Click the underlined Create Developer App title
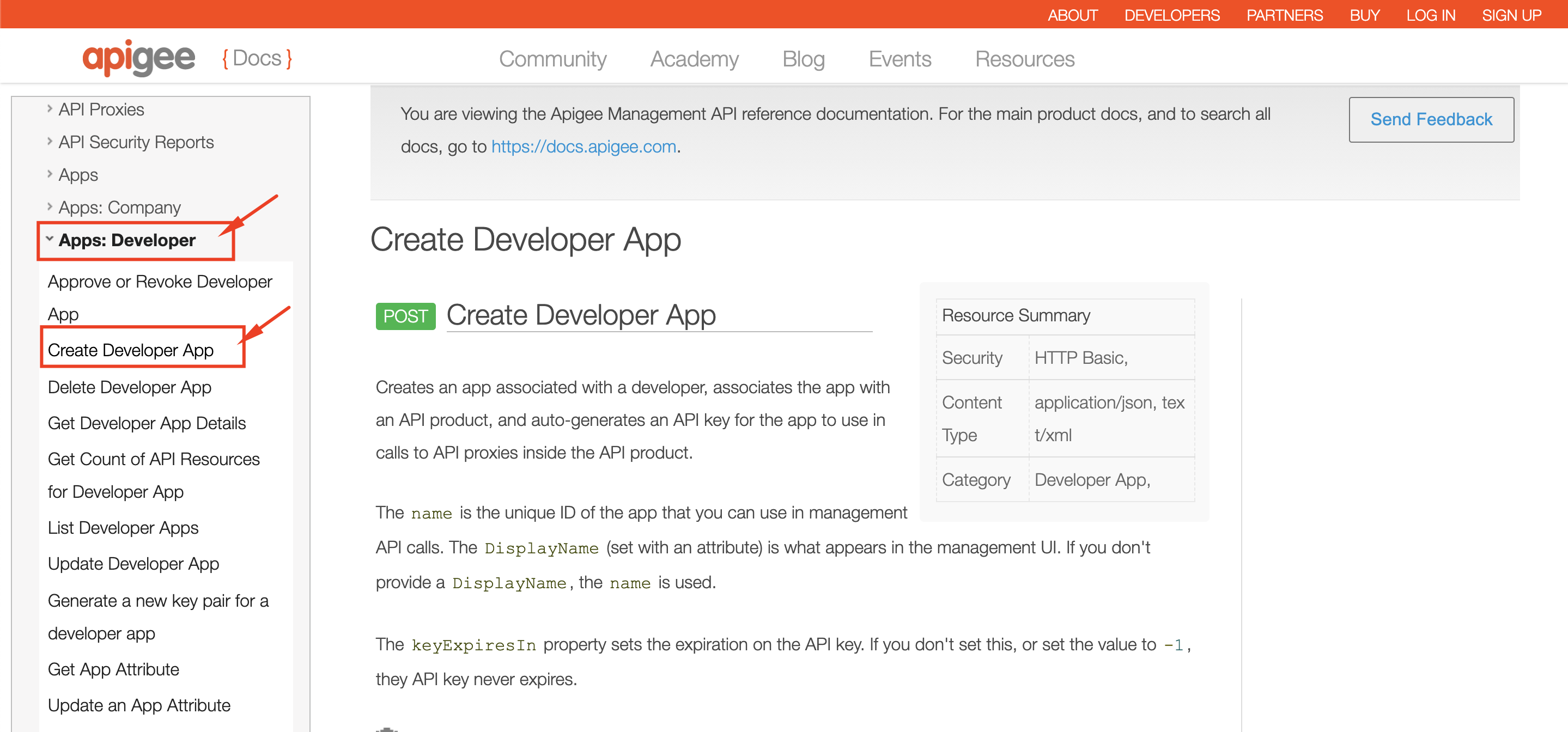 click(x=581, y=315)
